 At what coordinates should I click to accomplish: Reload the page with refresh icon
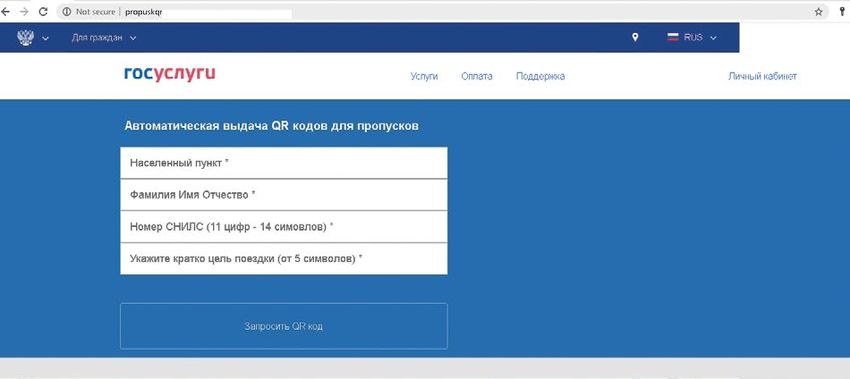click(x=43, y=11)
